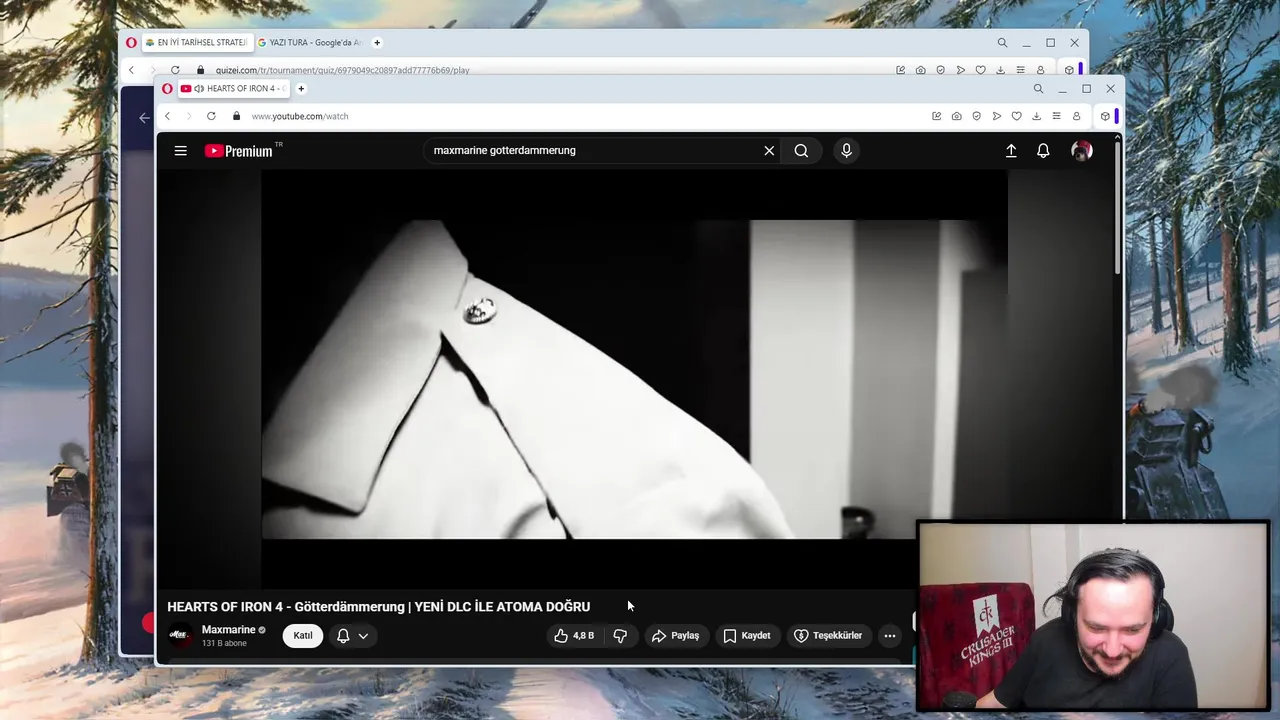The width and height of the screenshot is (1280, 720).
Task: Save the video with Kaydet
Action: point(746,636)
